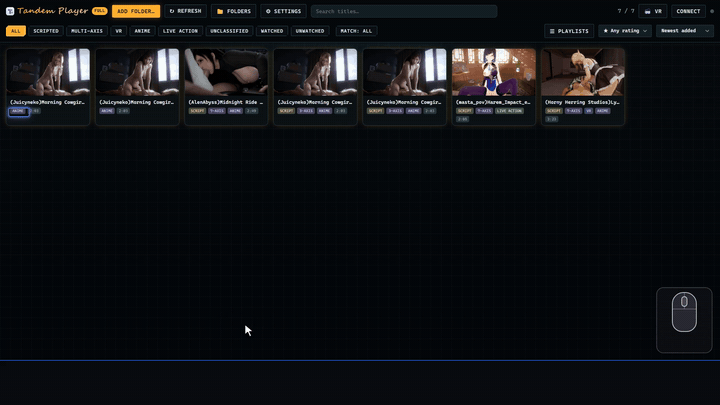Open Settings via the gear button

coord(283,11)
